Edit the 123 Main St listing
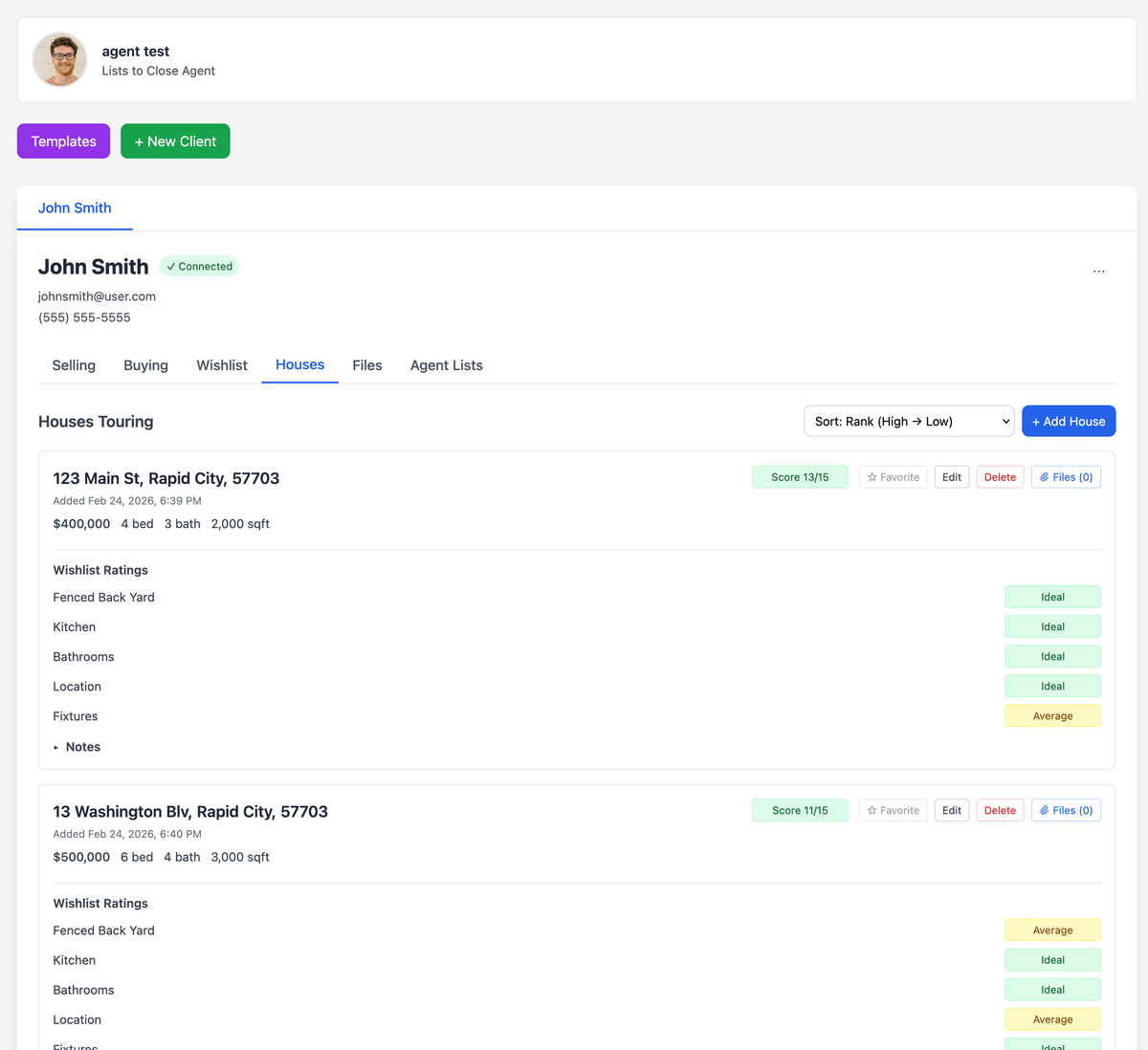The width and height of the screenshot is (1148, 1050). [951, 477]
